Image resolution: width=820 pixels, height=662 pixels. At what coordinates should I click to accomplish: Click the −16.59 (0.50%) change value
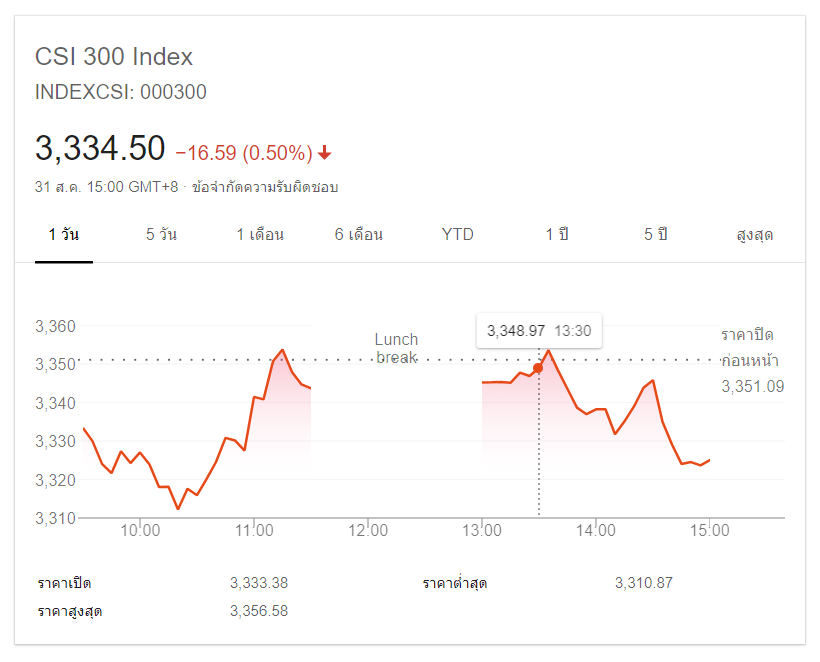tap(244, 153)
